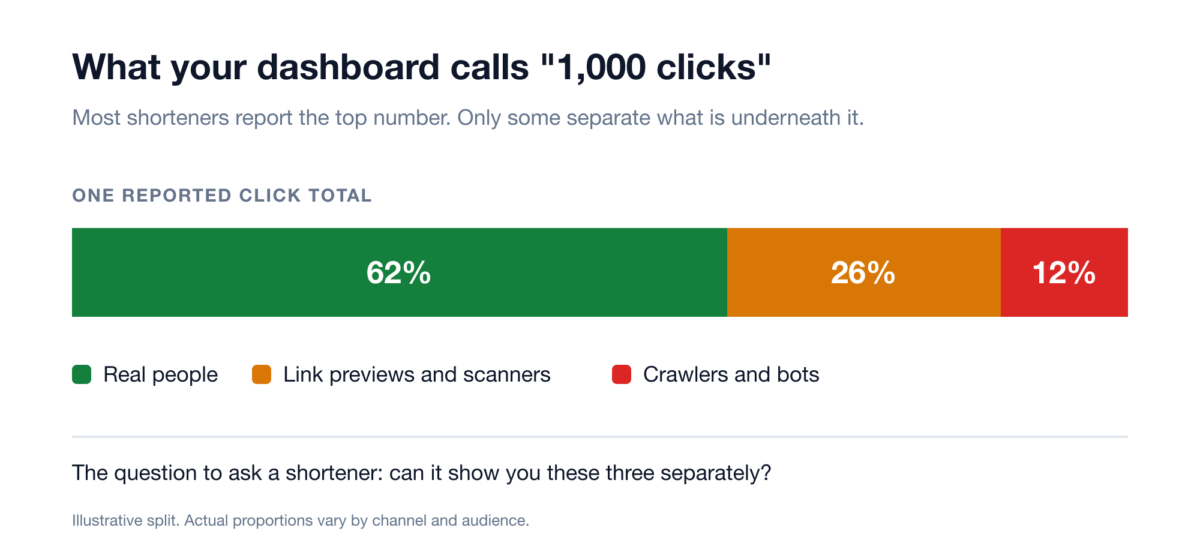Click the subtitle starting "Most shorteners report"
The width and height of the screenshot is (1200, 552).
tap(468, 118)
